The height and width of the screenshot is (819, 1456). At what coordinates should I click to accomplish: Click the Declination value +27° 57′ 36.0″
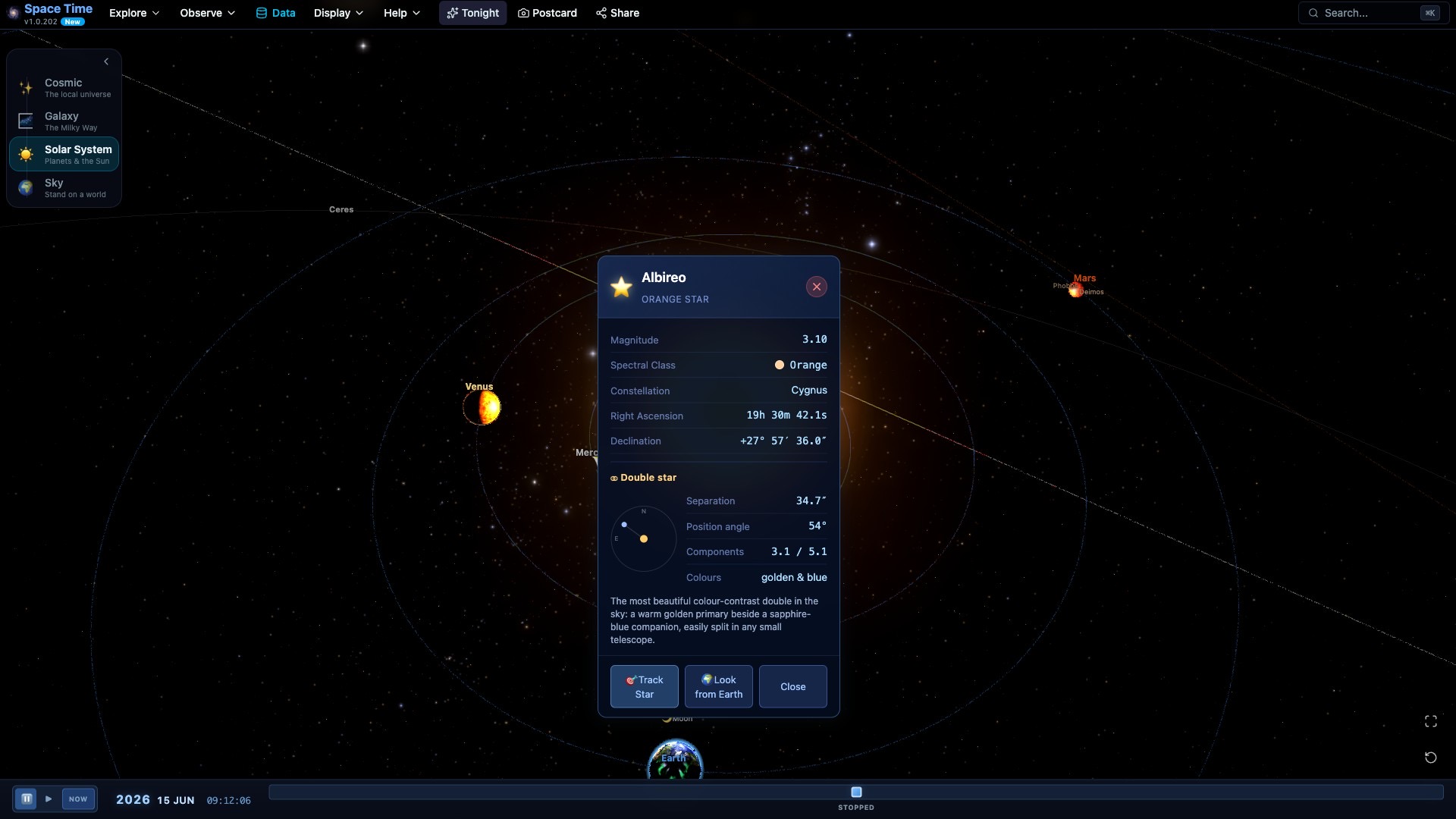[783, 441]
